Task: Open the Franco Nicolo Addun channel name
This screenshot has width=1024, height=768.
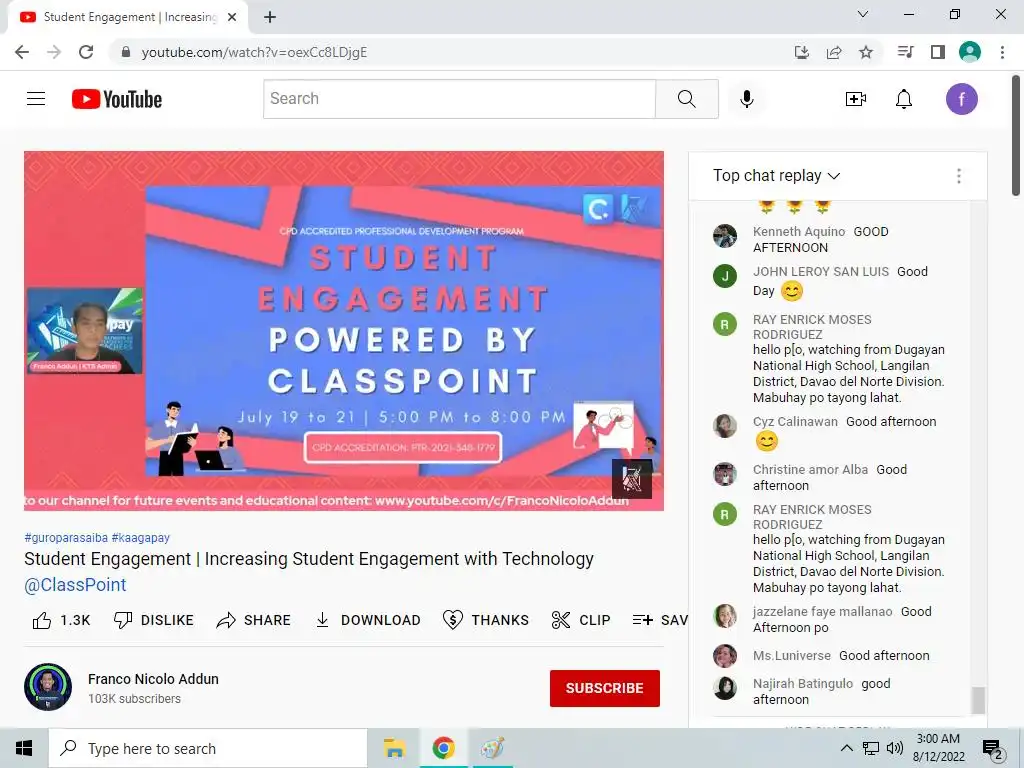Action: (x=153, y=679)
